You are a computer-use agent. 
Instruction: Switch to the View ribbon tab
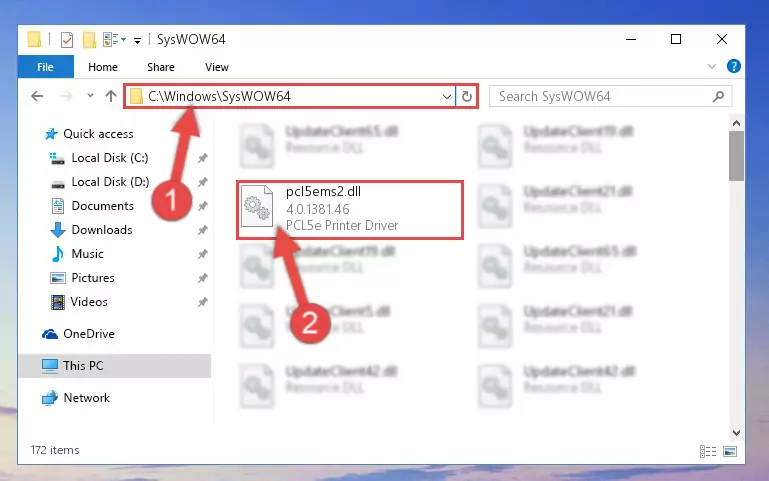coord(217,67)
